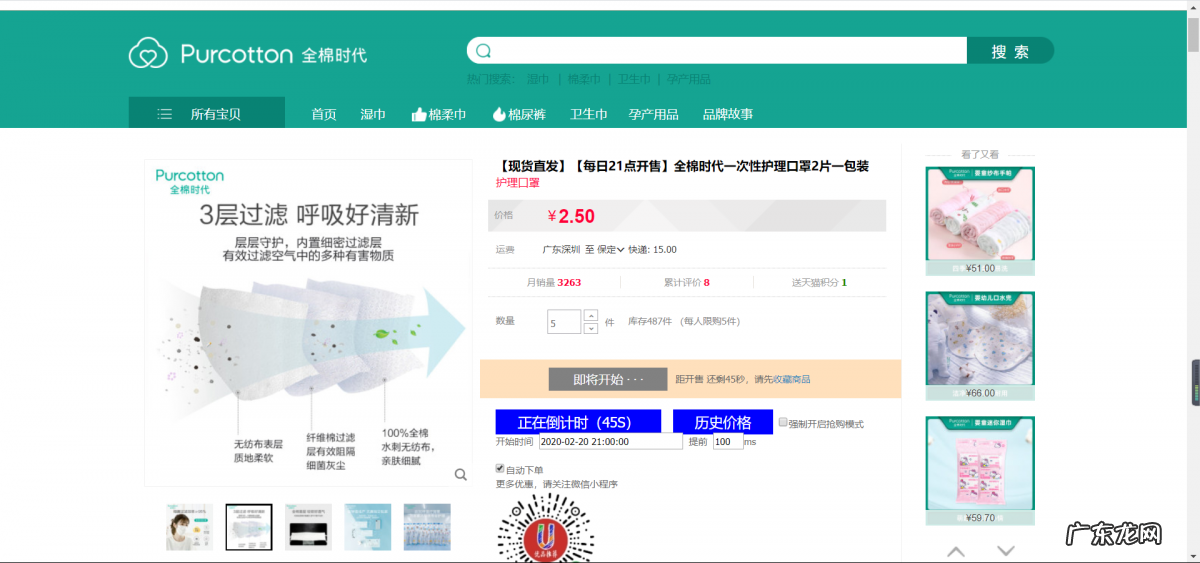The image size is (1200, 563).
Task: Increase quantity with the up arrow
Action: point(590,315)
